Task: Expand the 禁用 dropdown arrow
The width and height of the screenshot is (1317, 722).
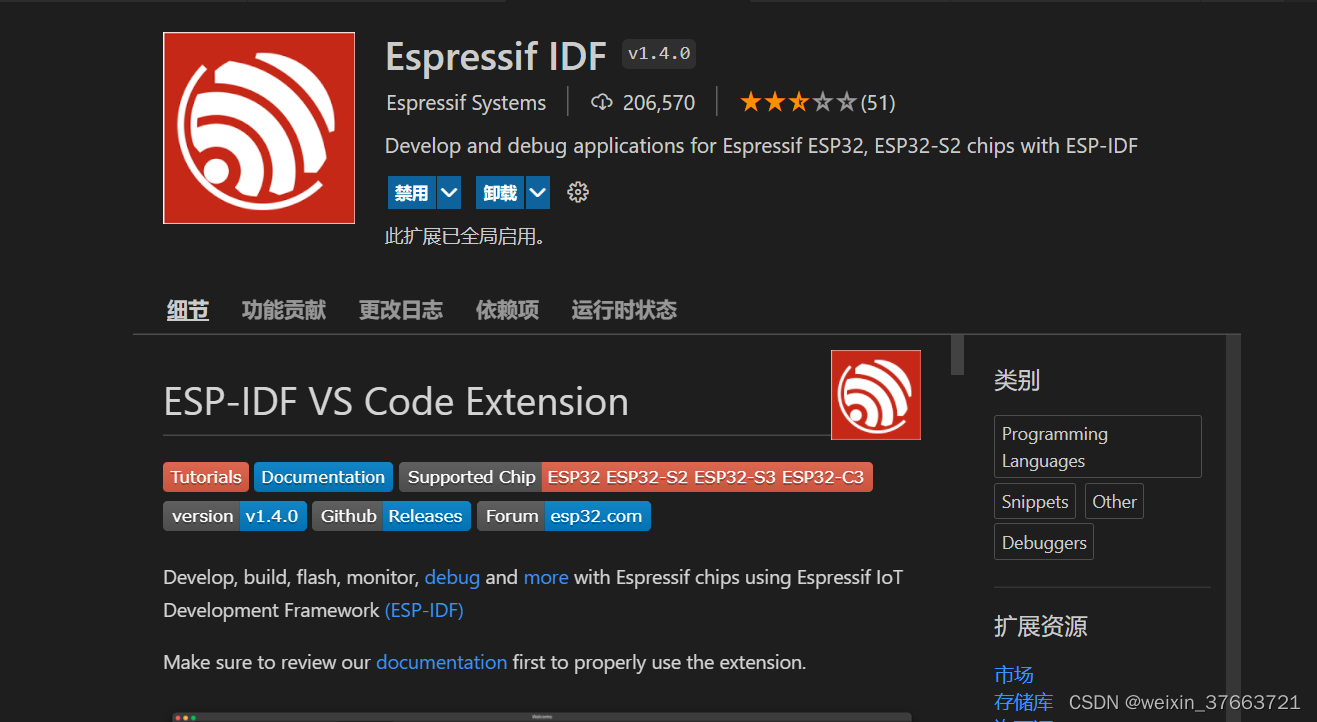Action: 449,193
